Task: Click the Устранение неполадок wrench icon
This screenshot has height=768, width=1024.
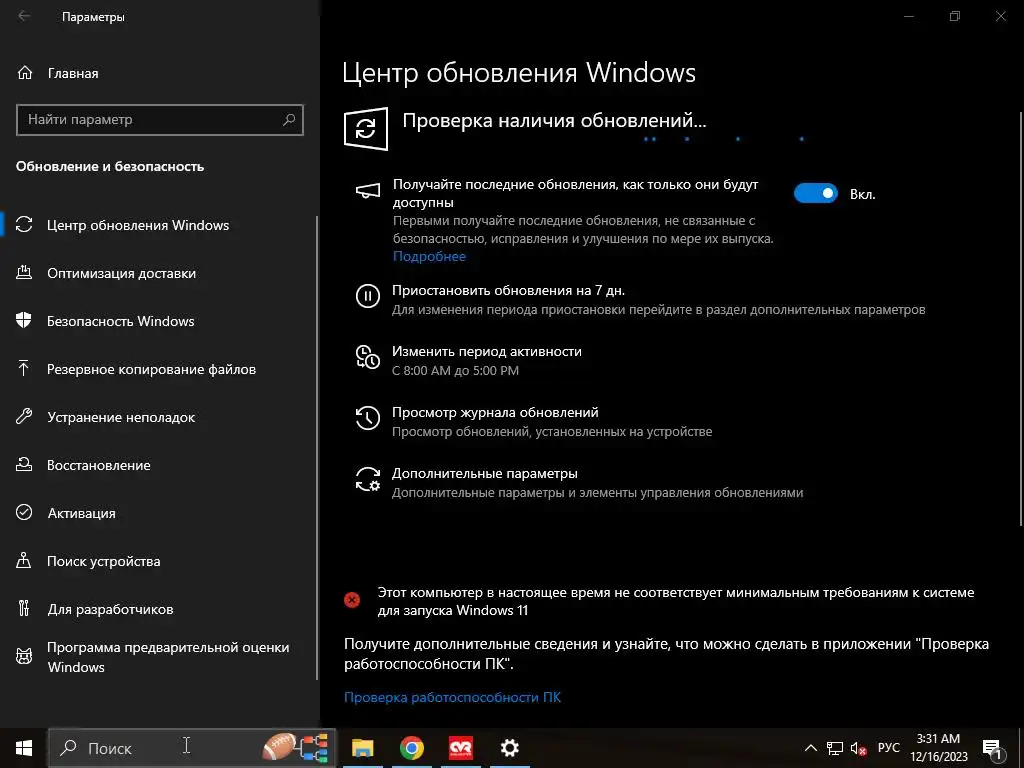Action: coord(24,417)
